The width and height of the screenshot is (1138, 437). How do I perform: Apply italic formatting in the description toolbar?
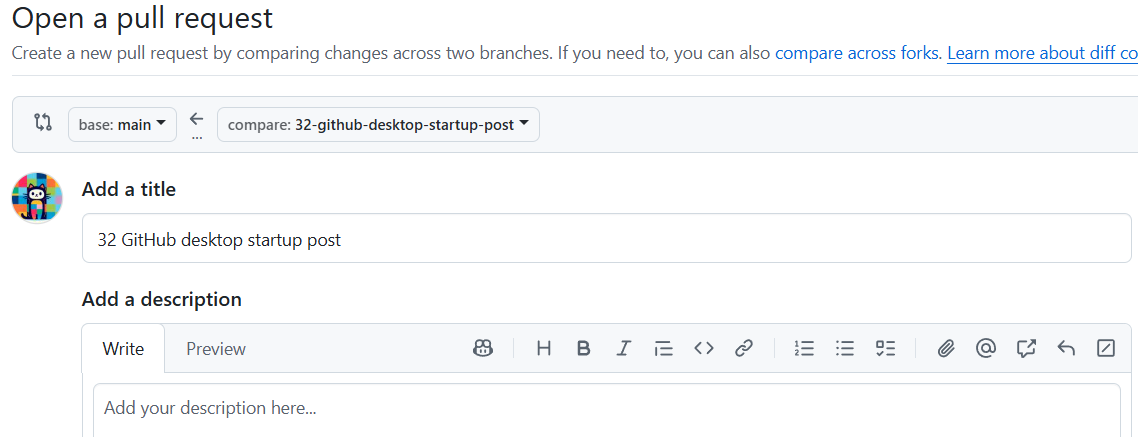(623, 349)
